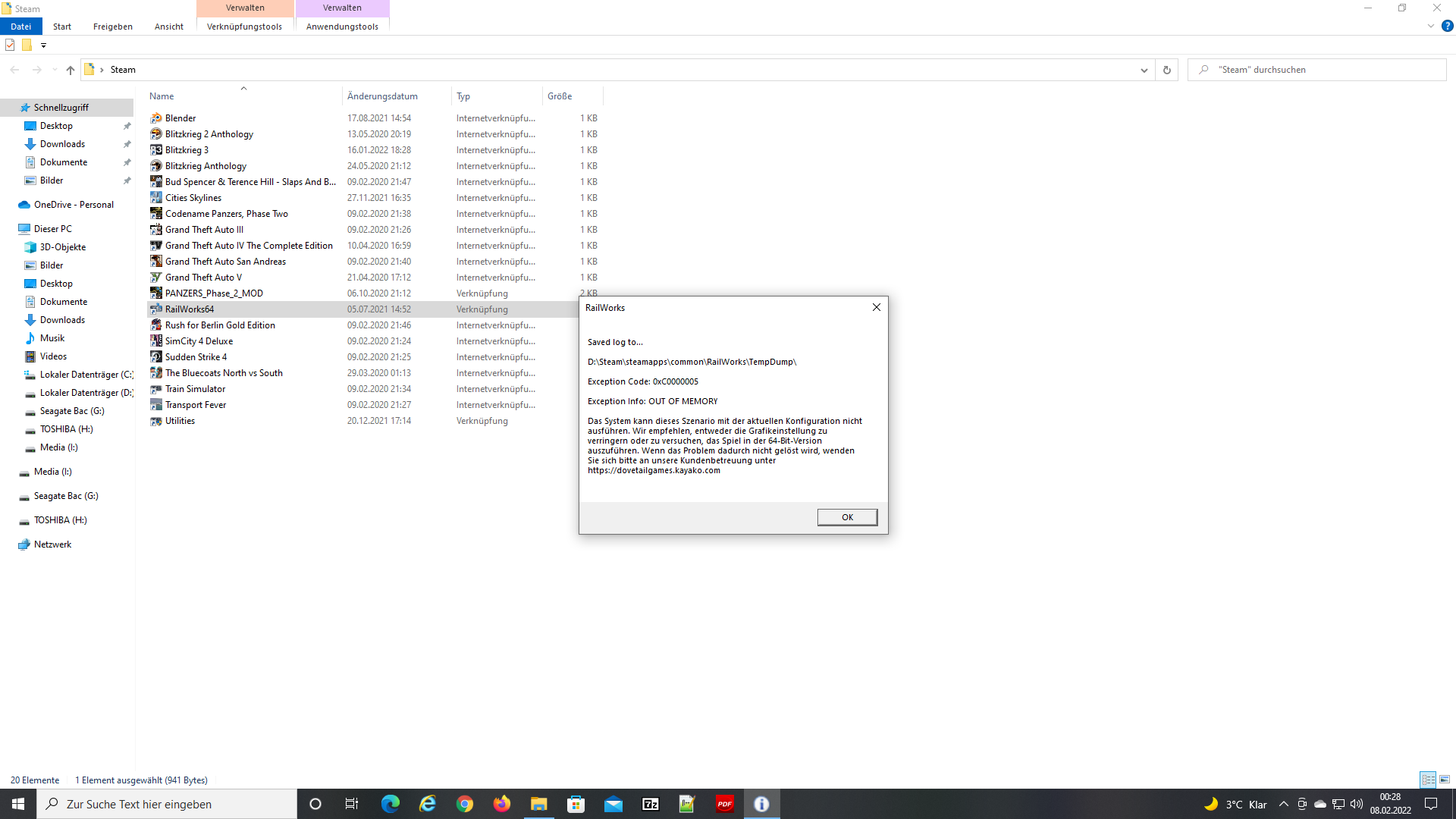Screen dimensions: 1456x819
Task: Open the Datei menu
Action: point(20,27)
